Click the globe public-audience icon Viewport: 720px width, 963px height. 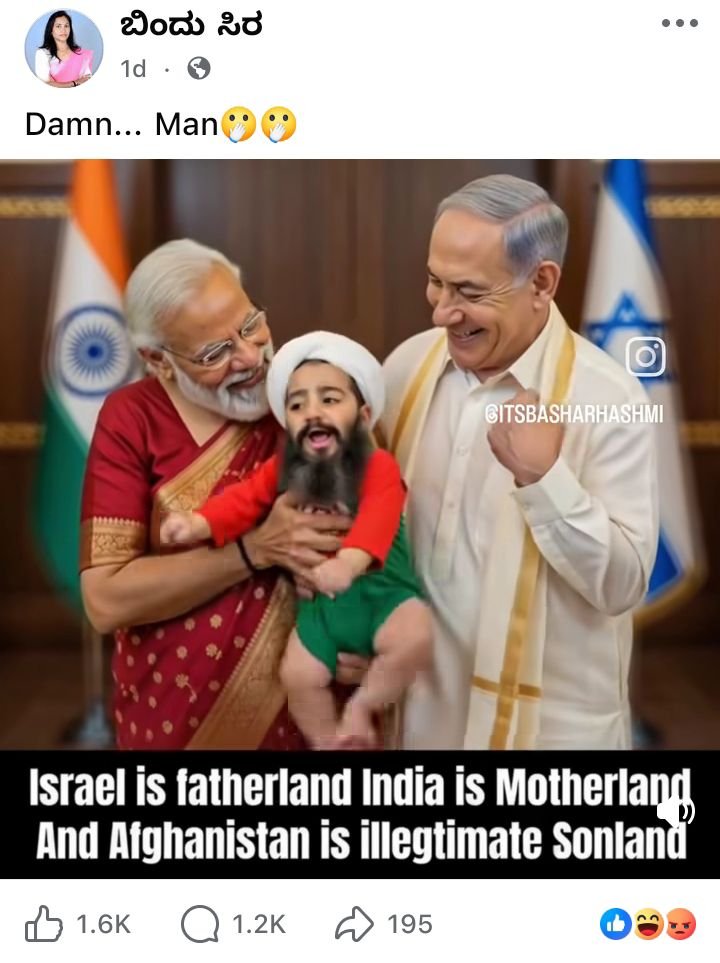click(198, 68)
